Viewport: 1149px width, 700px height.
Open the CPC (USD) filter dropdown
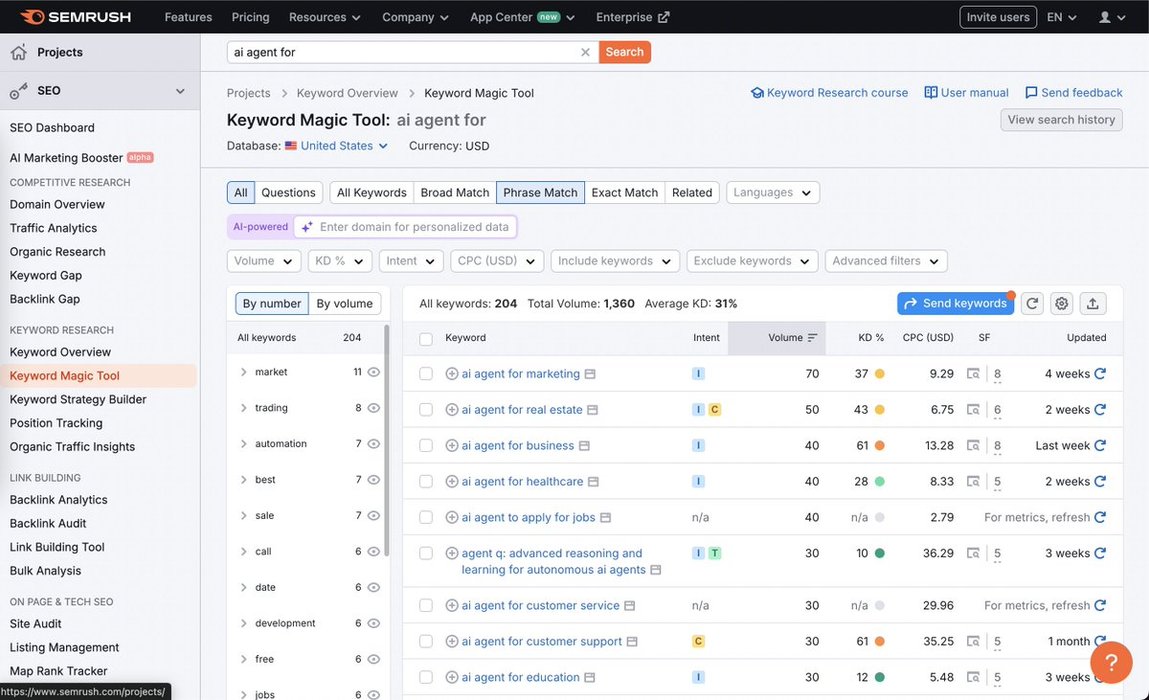click(497, 261)
